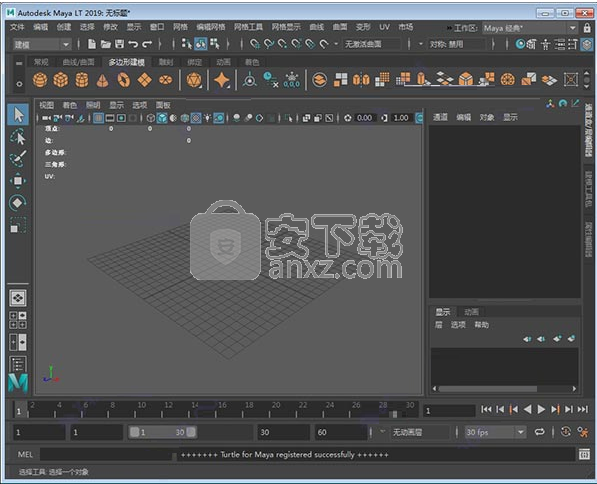Create a polygon torus from the shelf

pyautogui.click(x=124, y=80)
